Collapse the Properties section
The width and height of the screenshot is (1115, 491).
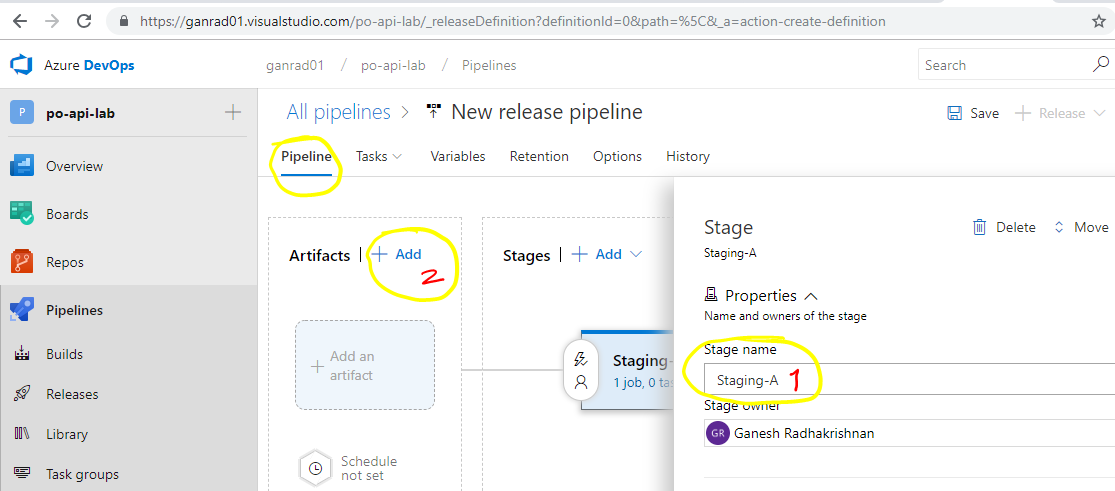click(x=811, y=295)
